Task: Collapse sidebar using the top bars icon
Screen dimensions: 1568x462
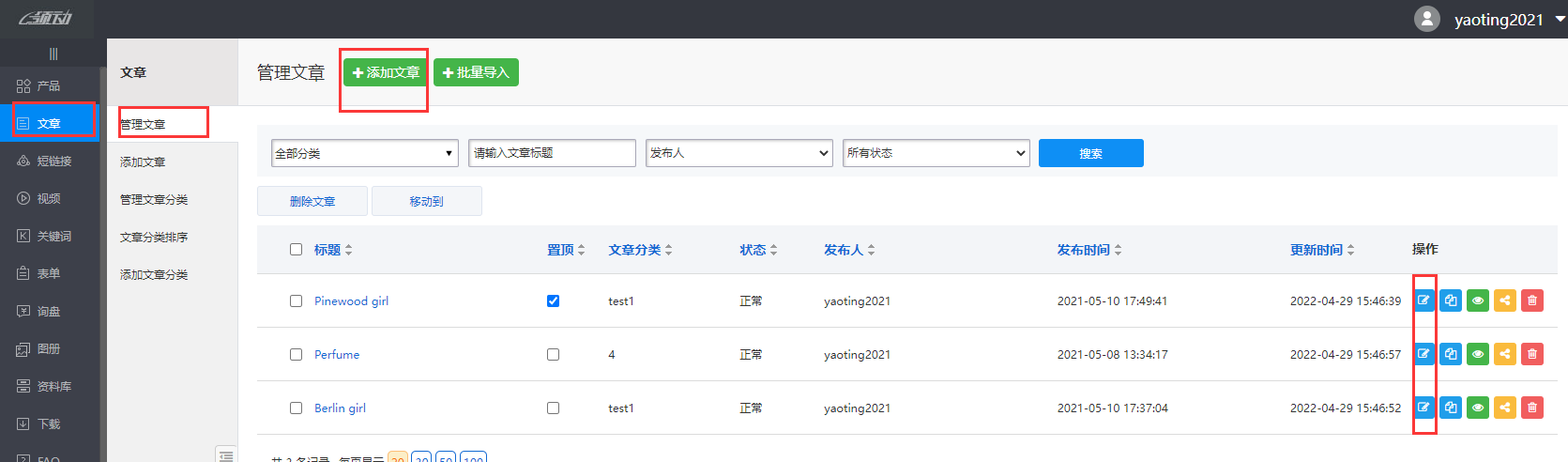Action: (53, 54)
